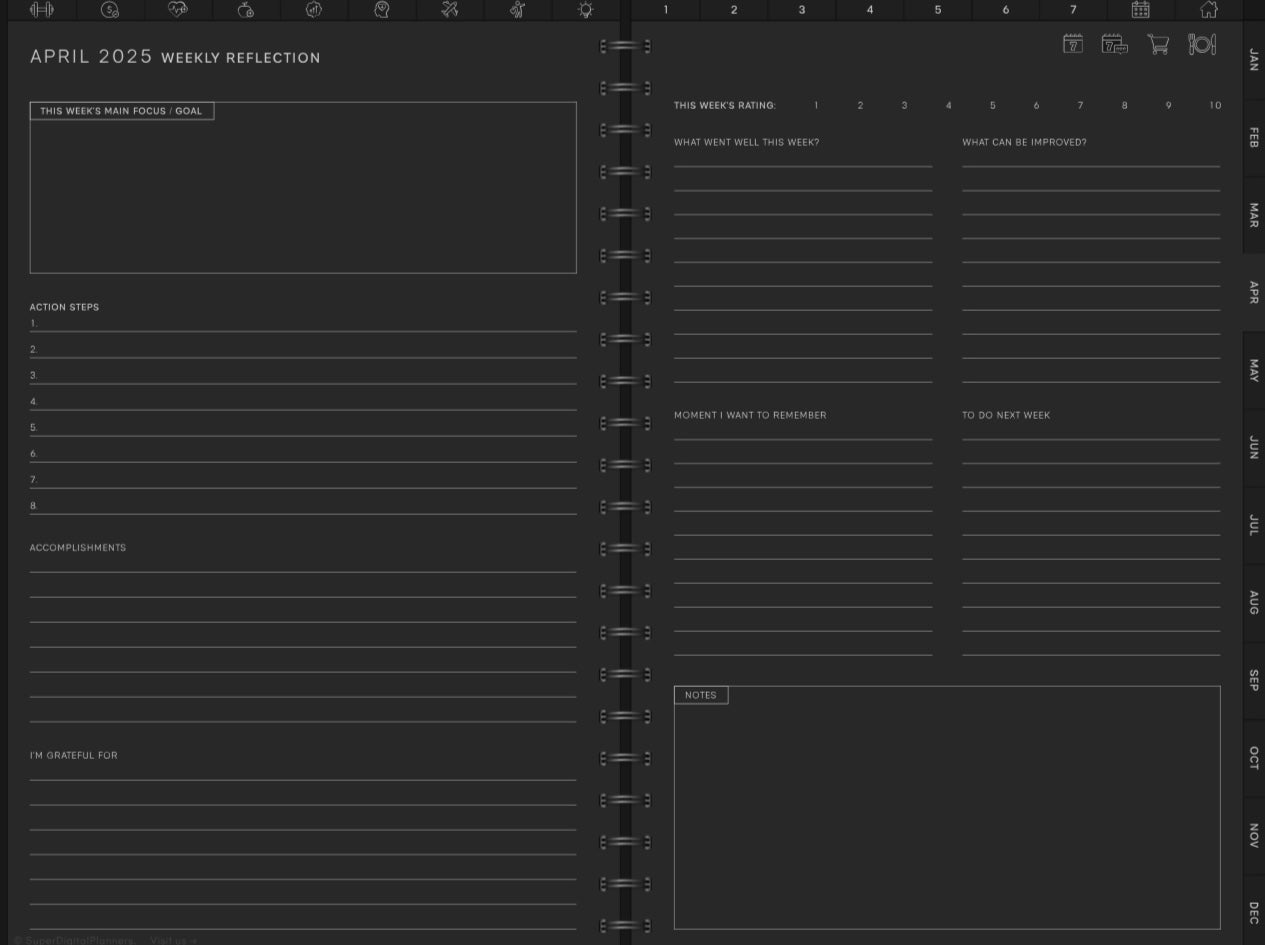The height and width of the screenshot is (945, 1265).
Task: Switch to the JAN month tab
Action: click(x=1253, y=59)
